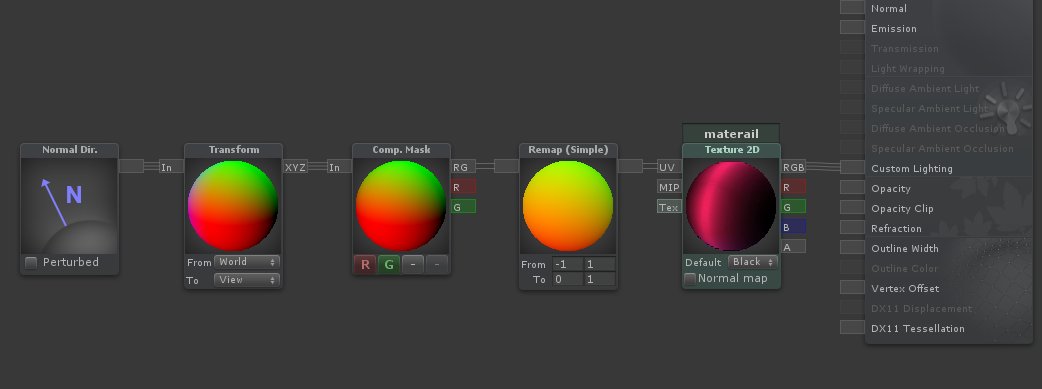Click the XYZ output connector on Transform
Screen dimensions: 1042x389
296,167
